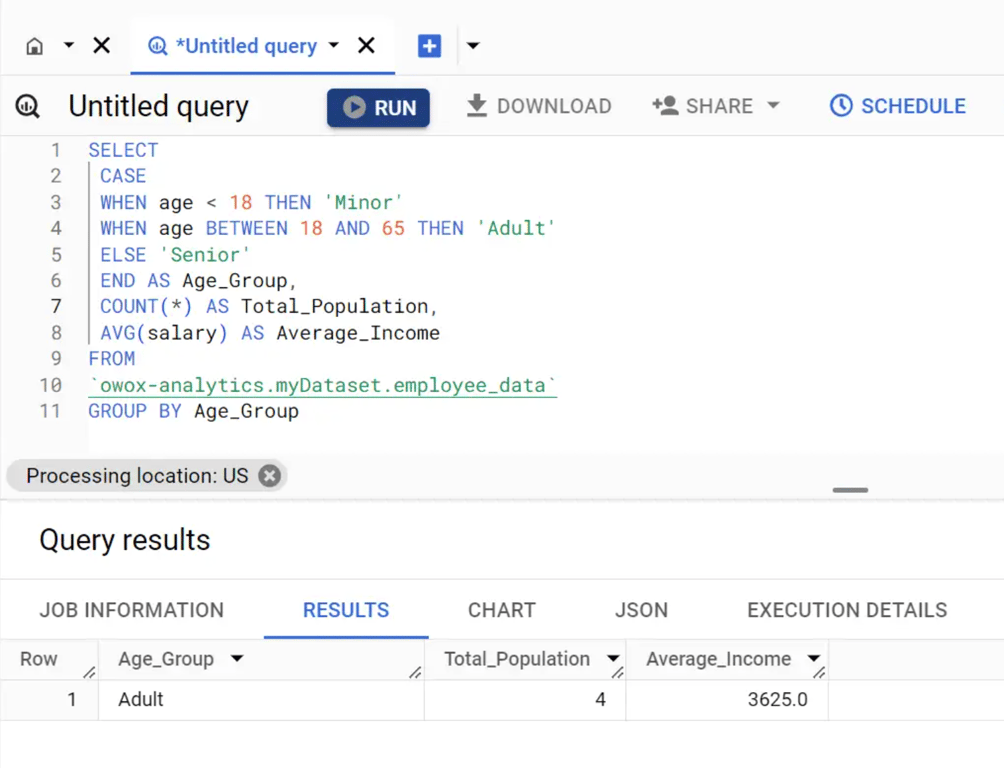Click the Total_Population value 4

pos(600,699)
